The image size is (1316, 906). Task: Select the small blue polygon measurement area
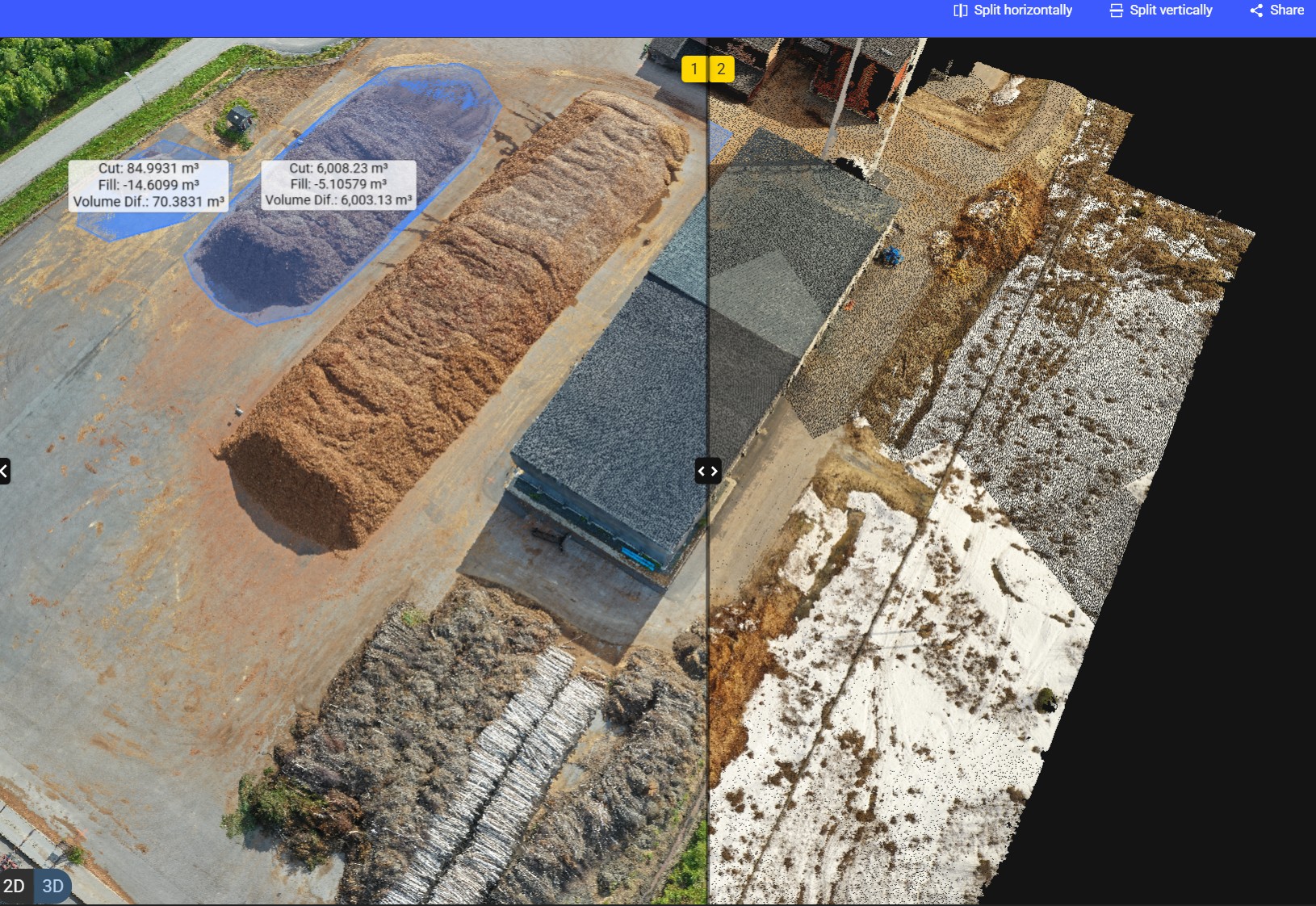point(121,224)
